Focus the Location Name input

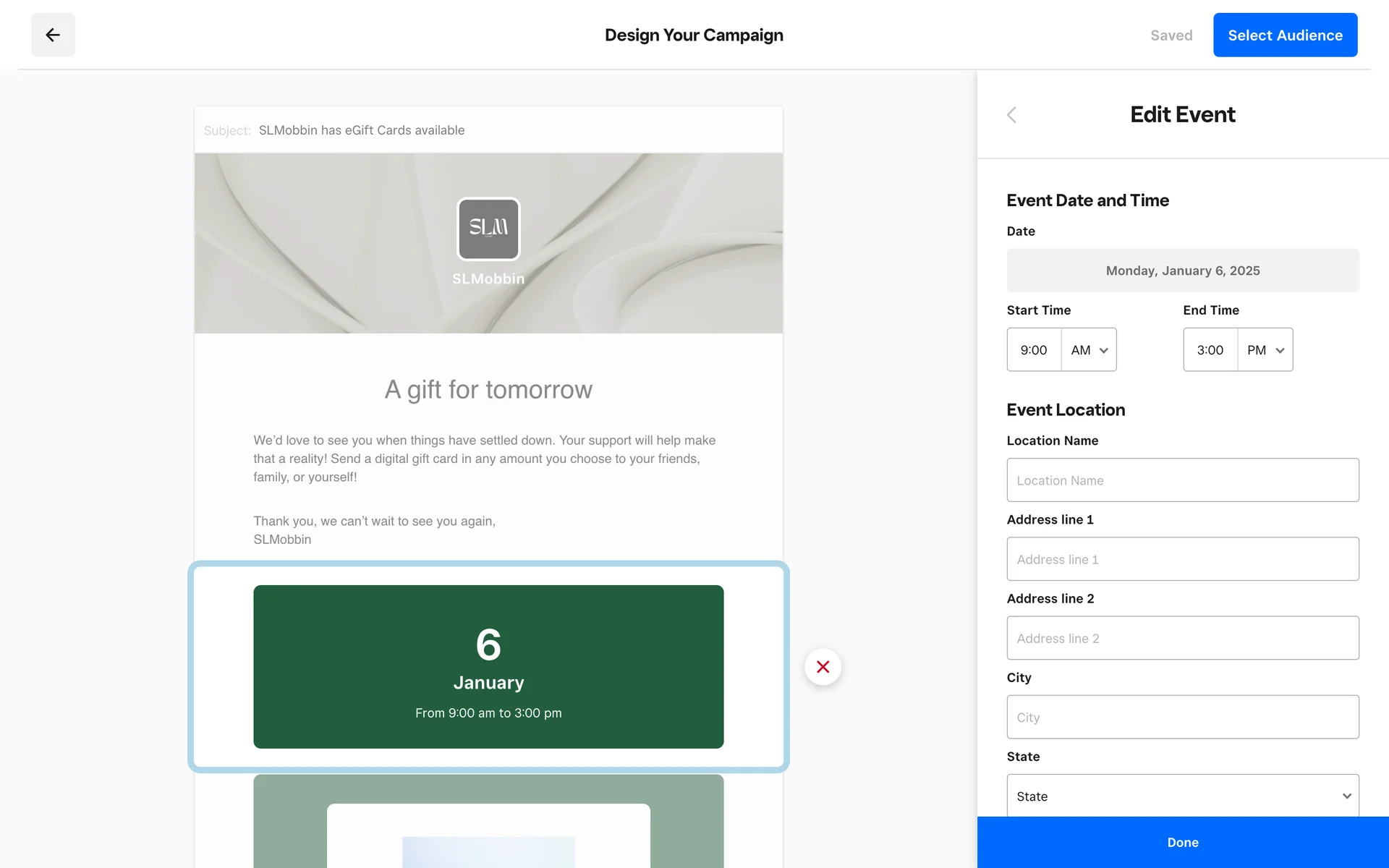1182,480
